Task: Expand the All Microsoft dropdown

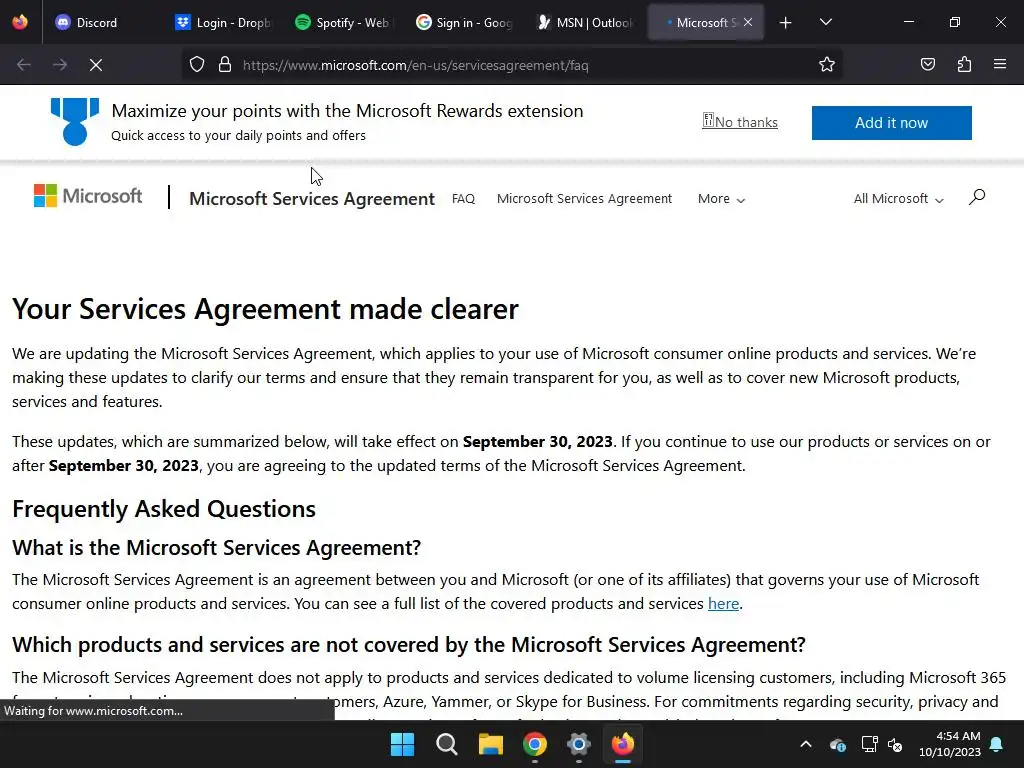Action: click(898, 199)
